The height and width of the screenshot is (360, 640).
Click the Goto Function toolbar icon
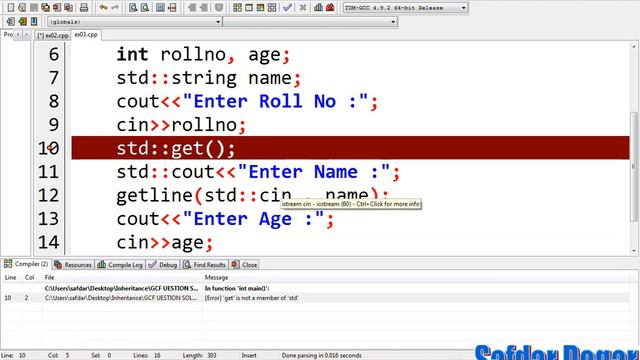pyautogui.click(x=160, y=7)
